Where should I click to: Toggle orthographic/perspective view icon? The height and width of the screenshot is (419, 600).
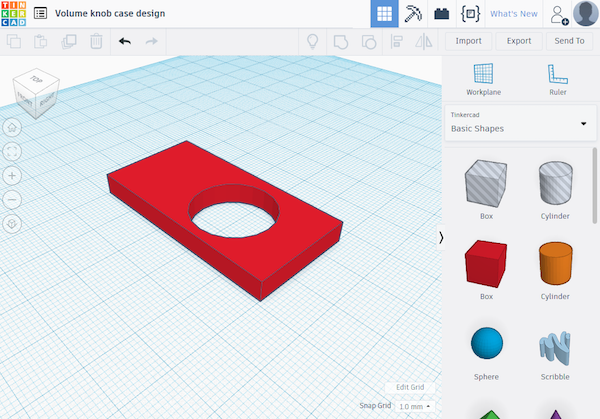point(12,223)
